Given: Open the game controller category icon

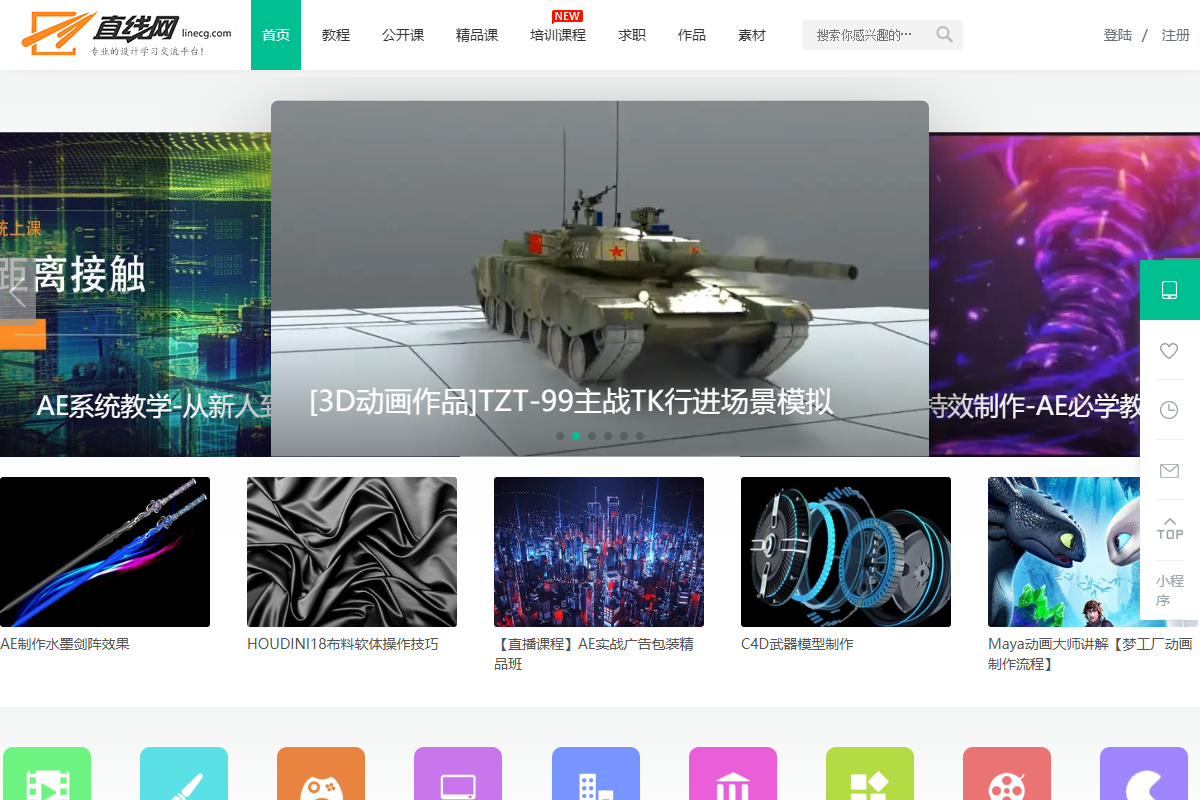Looking at the screenshot, I should point(320,773).
